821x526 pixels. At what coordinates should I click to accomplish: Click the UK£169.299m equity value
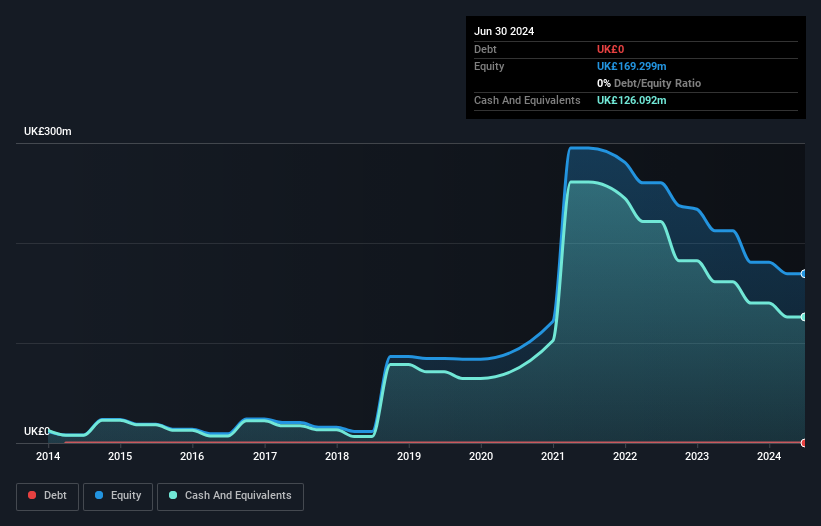pyautogui.click(x=631, y=66)
